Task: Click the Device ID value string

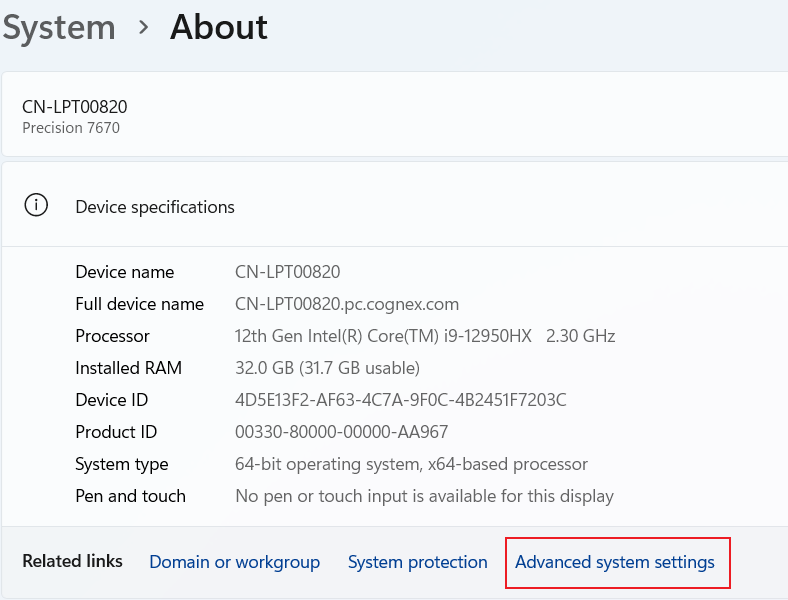Action: coord(400,400)
